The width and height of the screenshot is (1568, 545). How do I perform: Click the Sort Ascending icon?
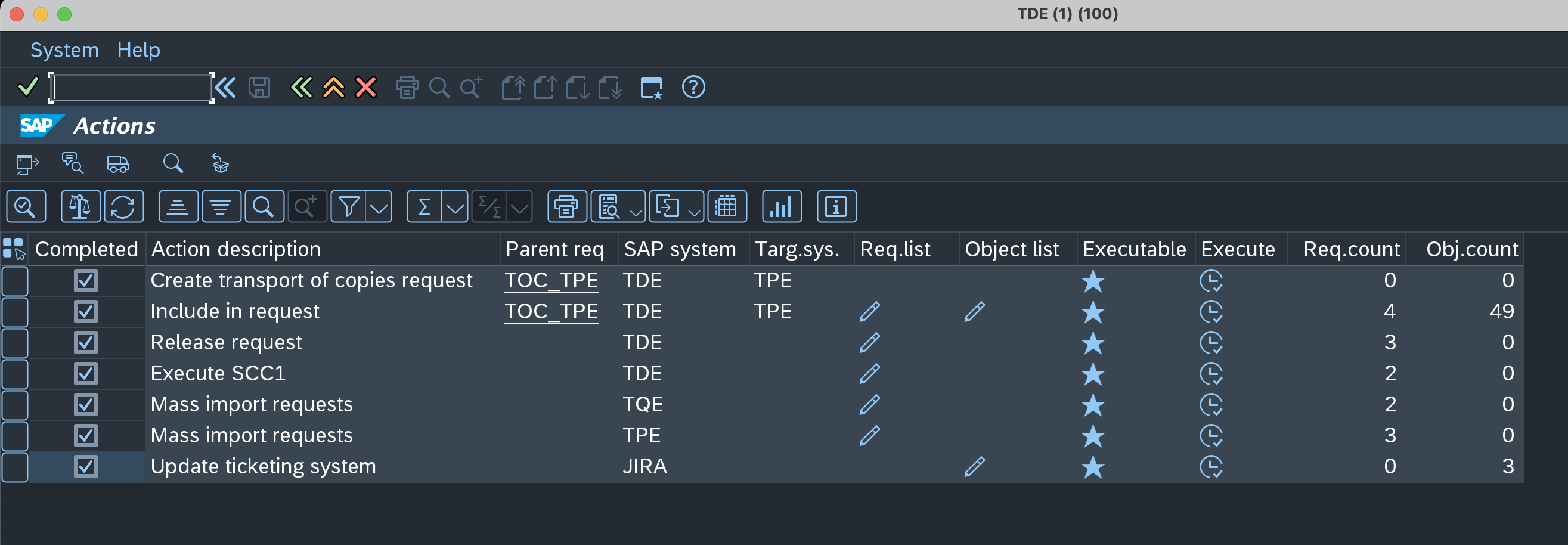click(178, 207)
